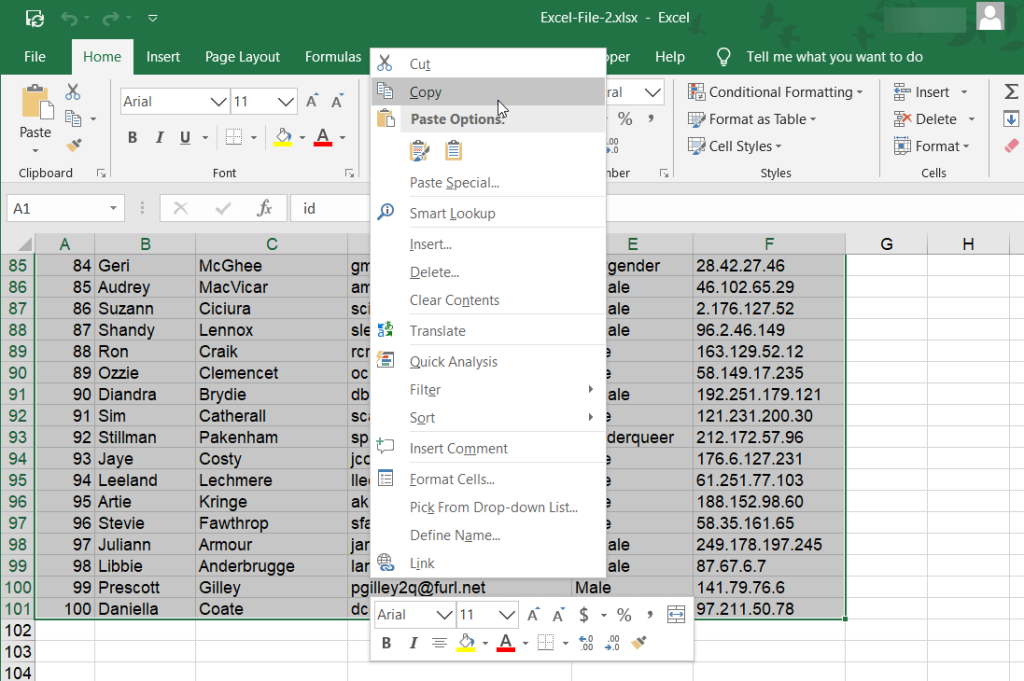1024x681 pixels.
Task: Click the Paste option clipboard with brush icon
Action: [x=419, y=151]
